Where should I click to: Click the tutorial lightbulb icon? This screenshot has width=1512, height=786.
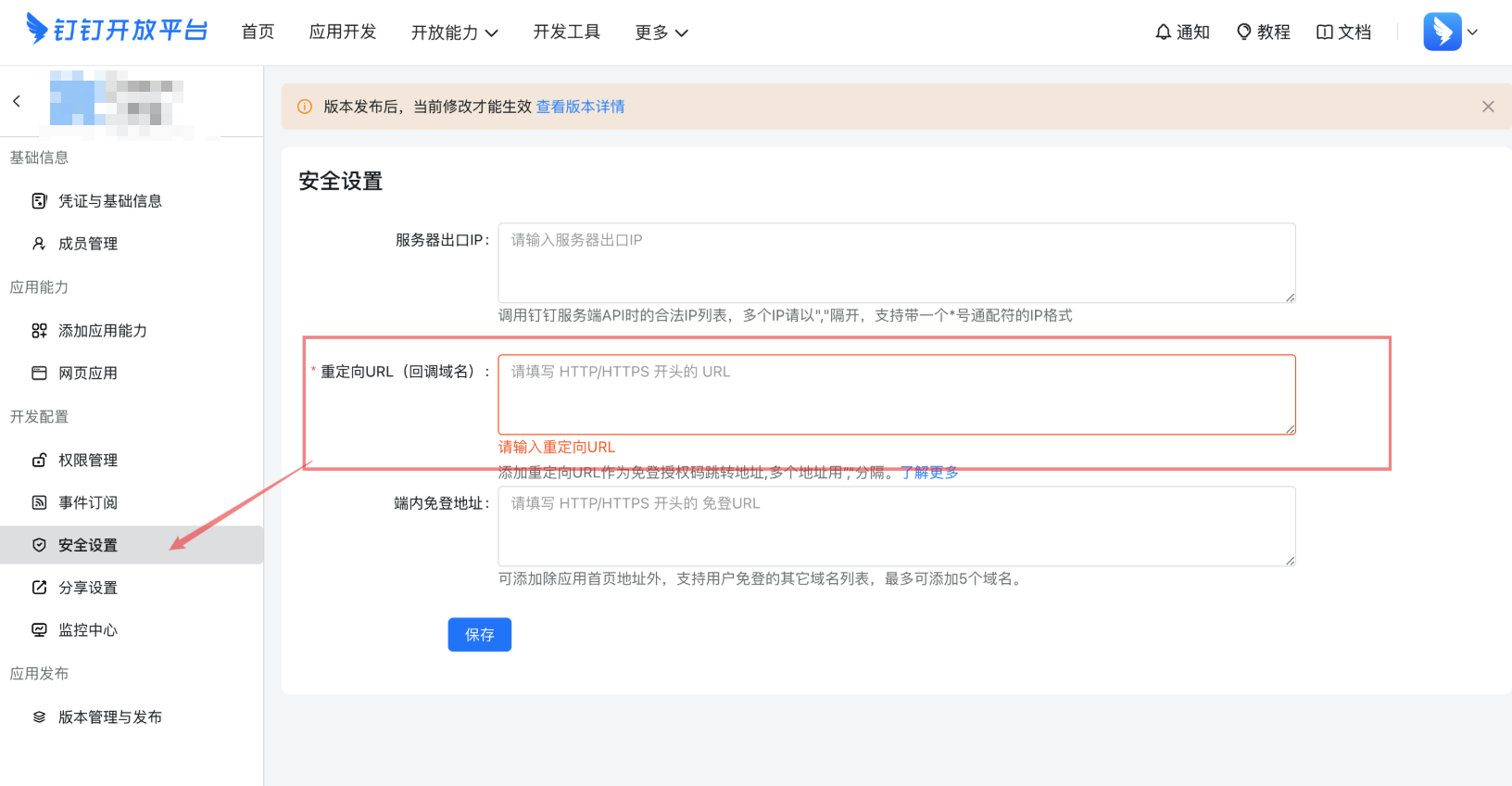pos(1244,32)
